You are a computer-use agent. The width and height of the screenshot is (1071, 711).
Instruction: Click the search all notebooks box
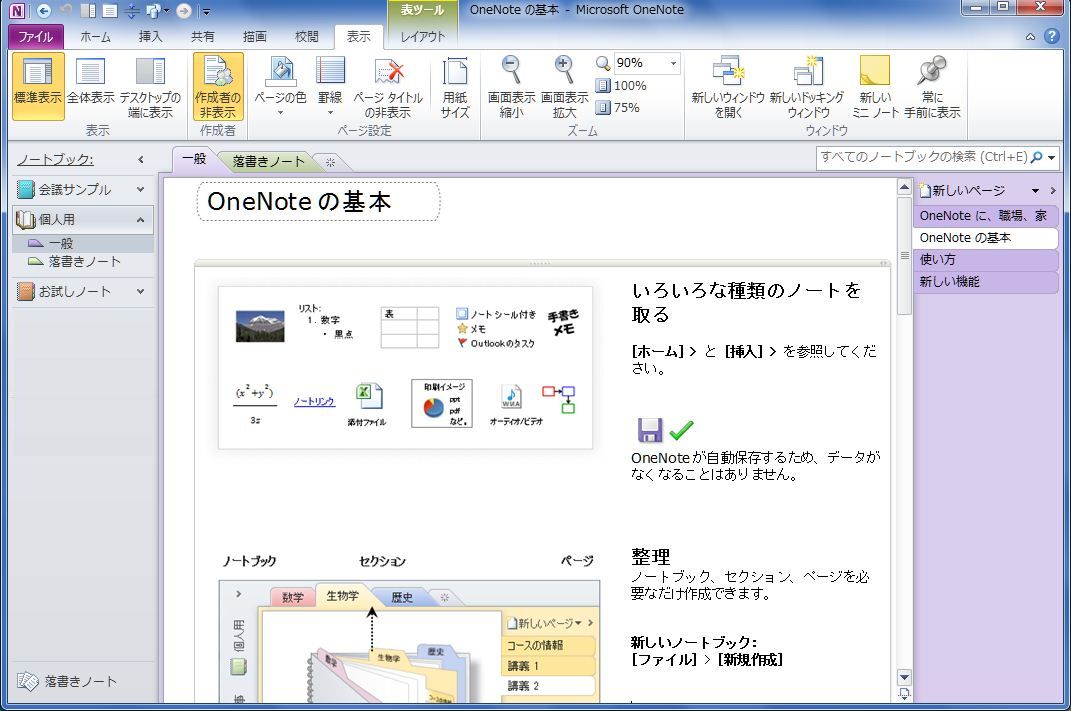[923, 157]
